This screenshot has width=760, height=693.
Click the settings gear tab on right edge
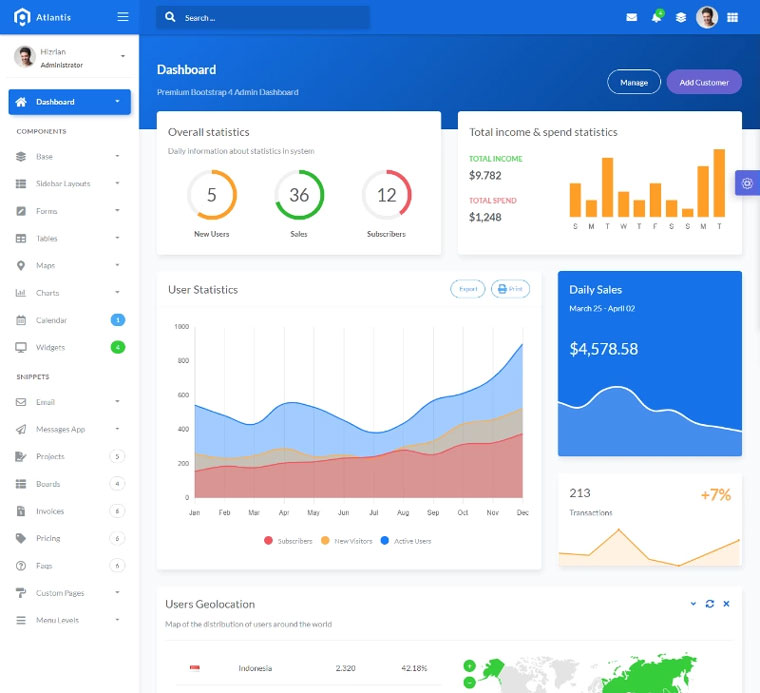click(747, 183)
